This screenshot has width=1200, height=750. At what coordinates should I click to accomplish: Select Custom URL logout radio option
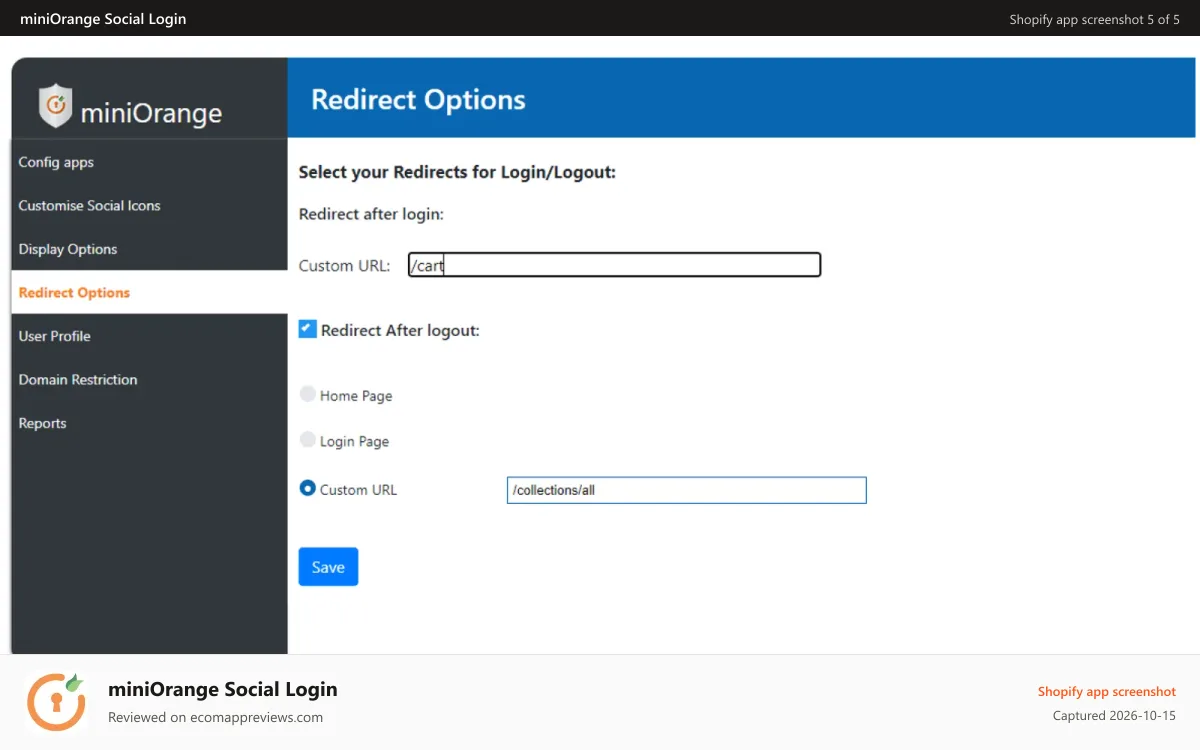(x=308, y=488)
